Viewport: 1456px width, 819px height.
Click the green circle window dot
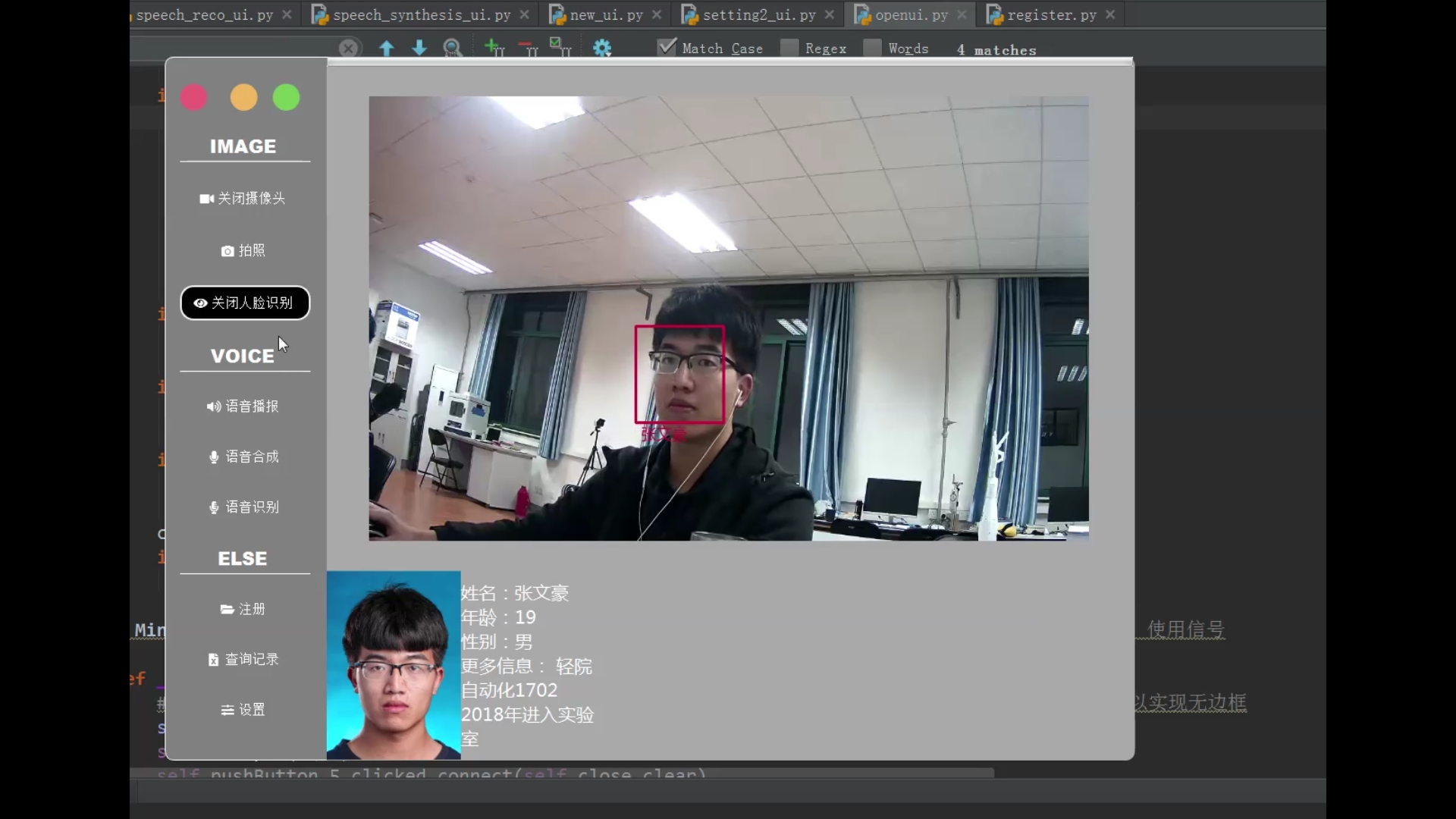287,98
